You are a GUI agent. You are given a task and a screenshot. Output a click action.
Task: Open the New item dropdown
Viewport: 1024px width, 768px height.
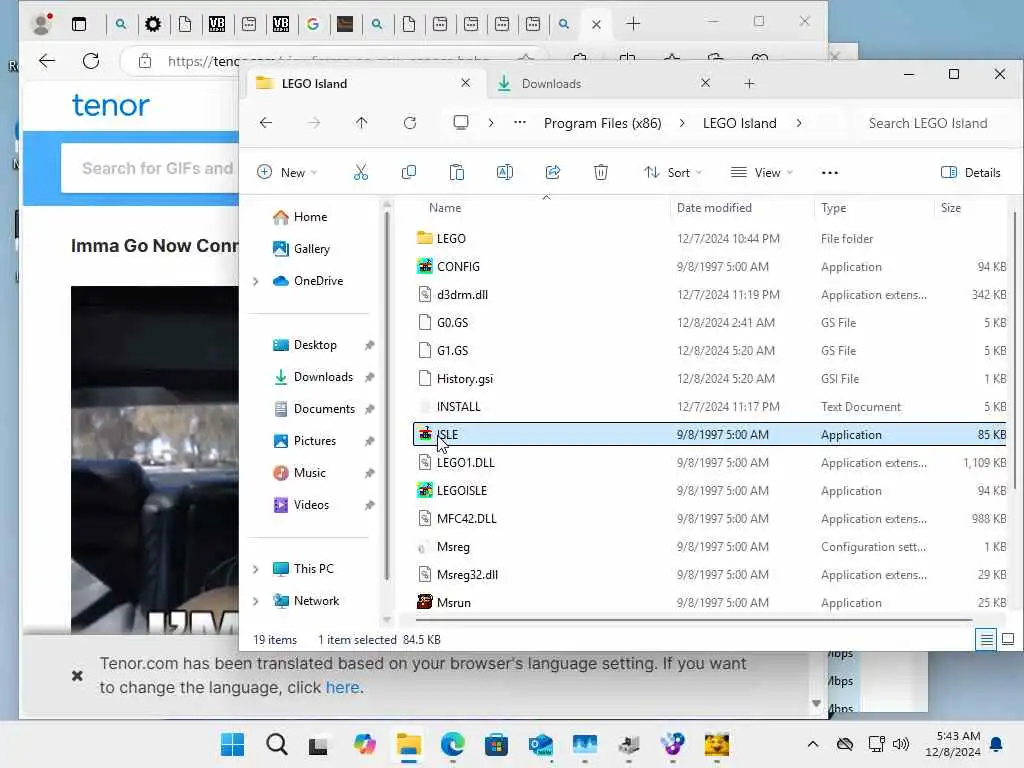tap(287, 172)
